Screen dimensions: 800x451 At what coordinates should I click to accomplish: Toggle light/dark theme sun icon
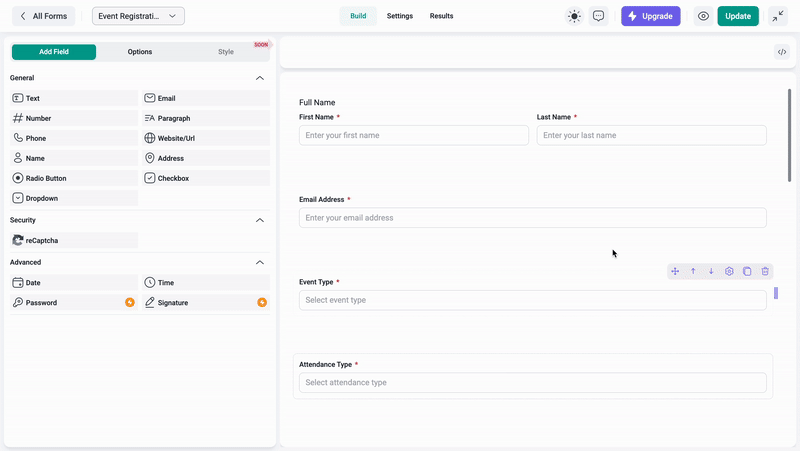click(x=574, y=16)
